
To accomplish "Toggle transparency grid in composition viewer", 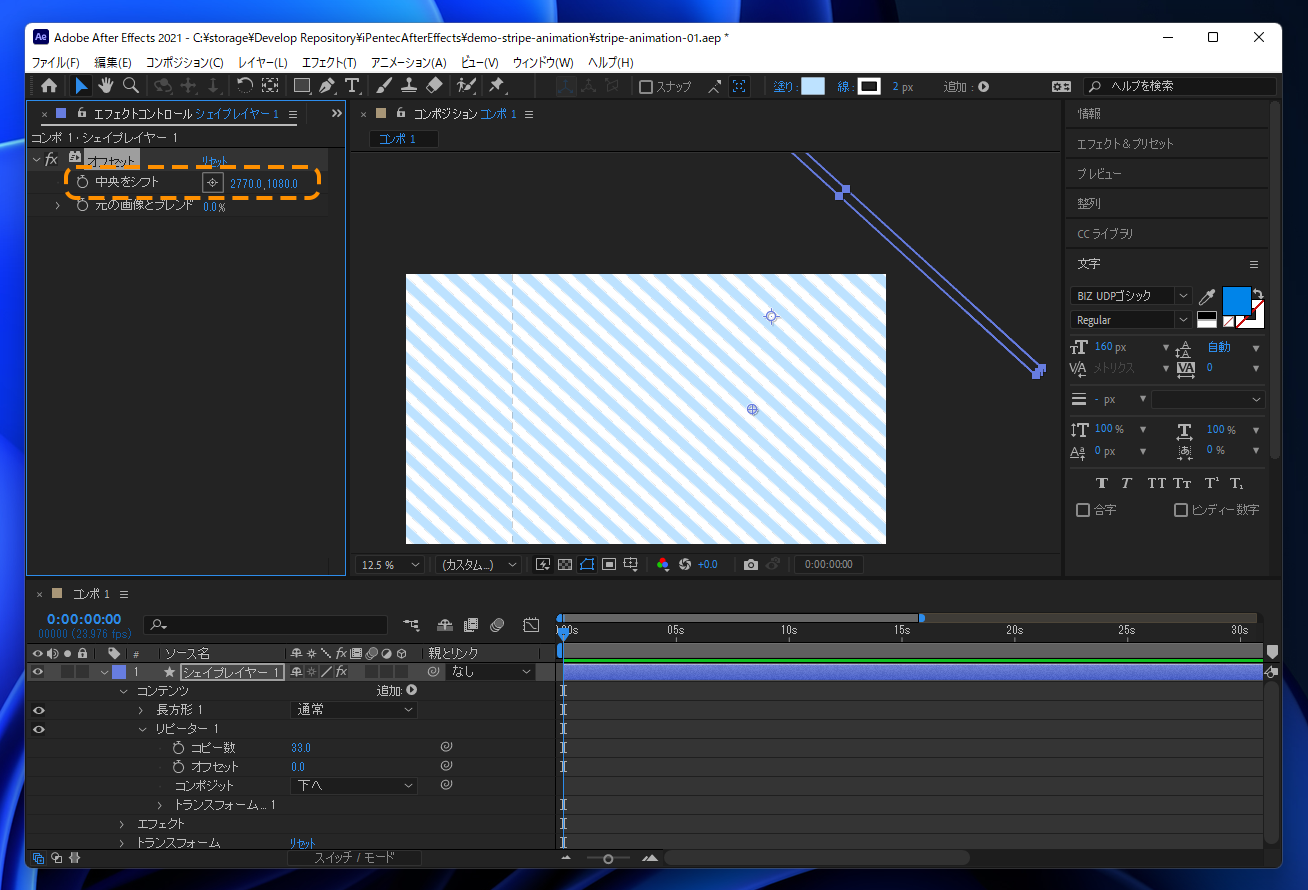I will click(565, 565).
